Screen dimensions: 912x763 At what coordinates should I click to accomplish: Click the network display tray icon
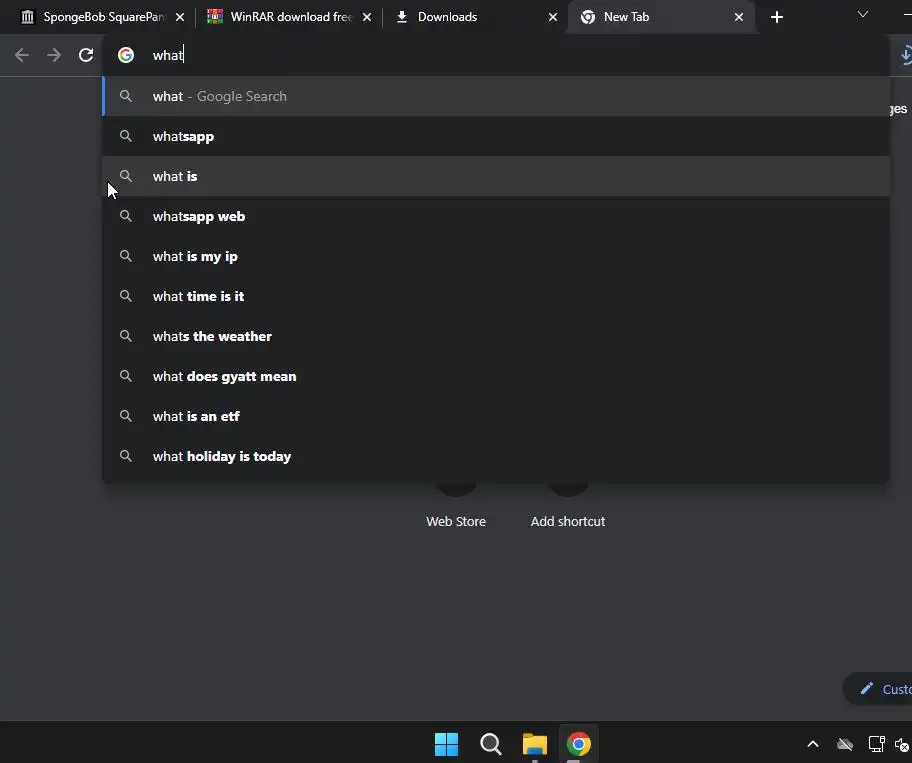pyautogui.click(x=877, y=744)
